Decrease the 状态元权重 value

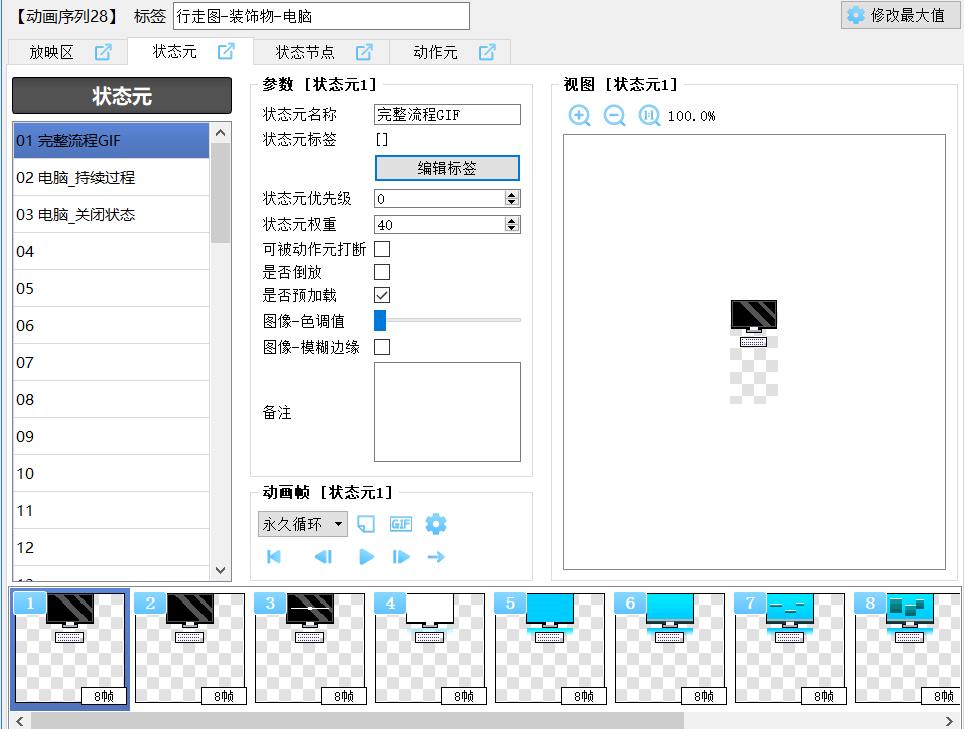click(512, 229)
